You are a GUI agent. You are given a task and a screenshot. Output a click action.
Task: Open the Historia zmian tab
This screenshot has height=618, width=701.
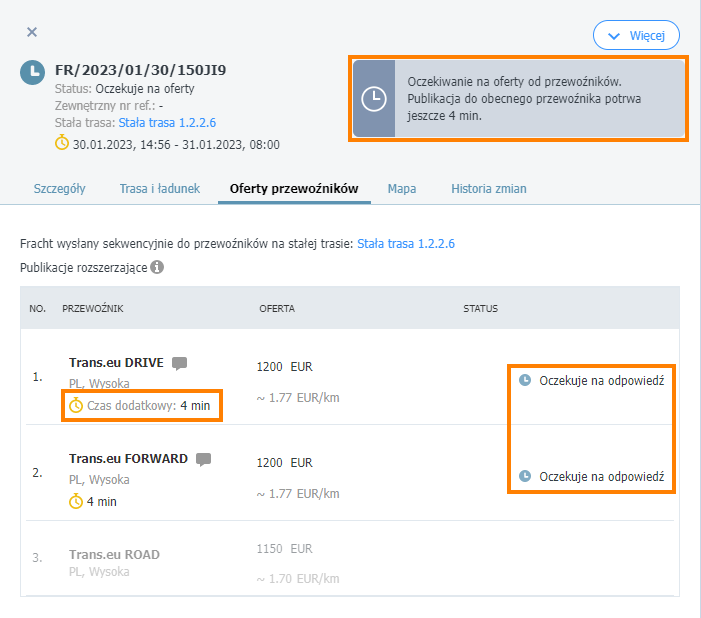(x=489, y=189)
